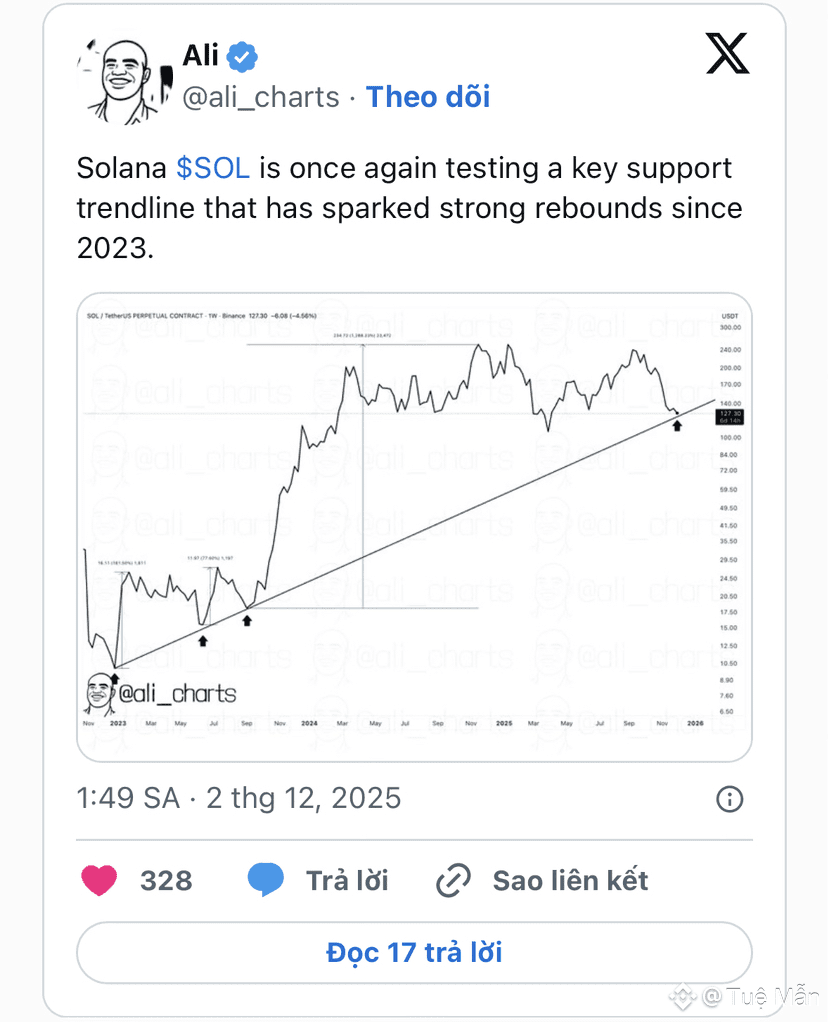The height and width of the screenshot is (1022, 828).
Task: Follow Ali via Theo dõi link
Action: [x=428, y=97]
